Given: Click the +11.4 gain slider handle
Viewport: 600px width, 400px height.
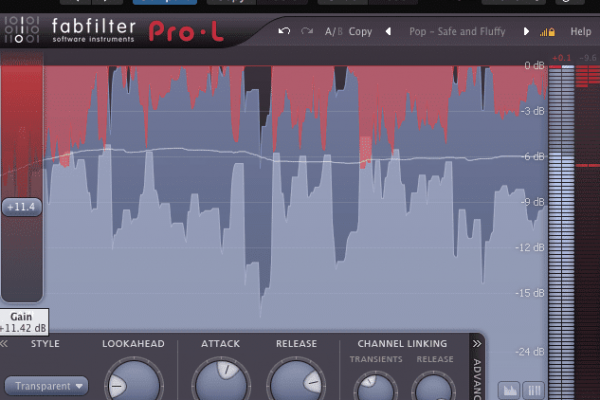Looking at the screenshot, I should pyautogui.click(x=22, y=207).
